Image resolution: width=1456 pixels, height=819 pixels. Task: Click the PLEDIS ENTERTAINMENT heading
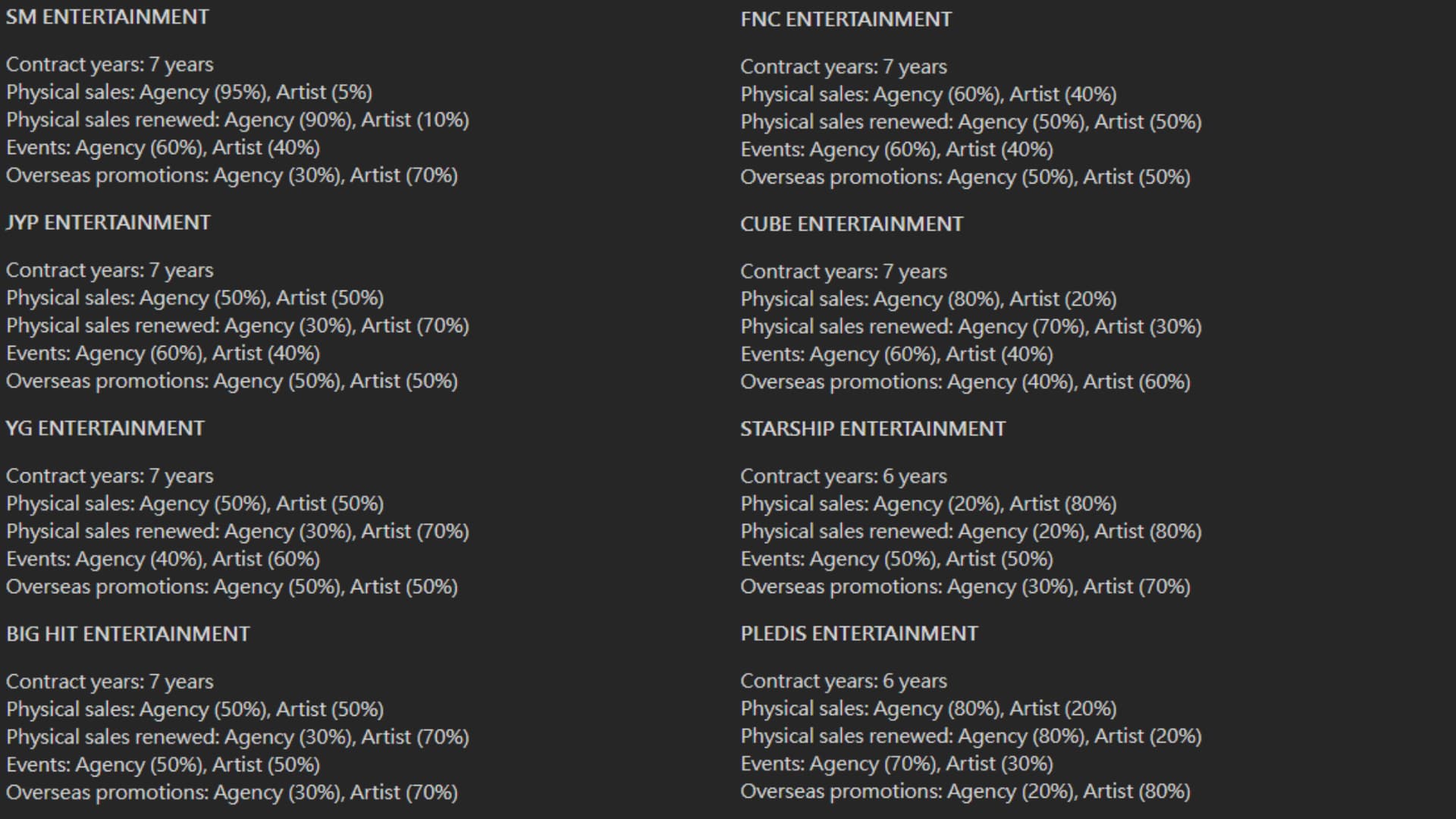(x=859, y=633)
